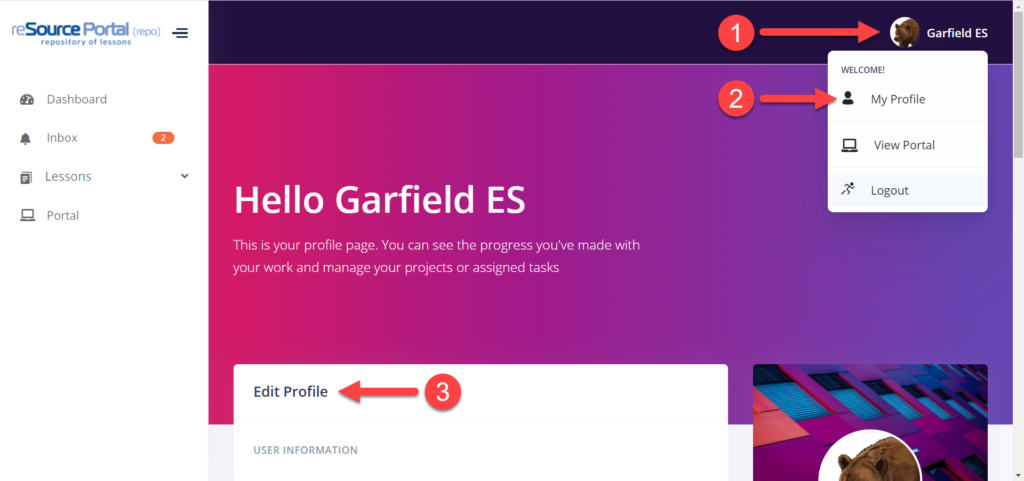The width and height of the screenshot is (1024, 481).
Task: Click the Dashboard gauge icon in sidebar
Action: tap(27, 100)
